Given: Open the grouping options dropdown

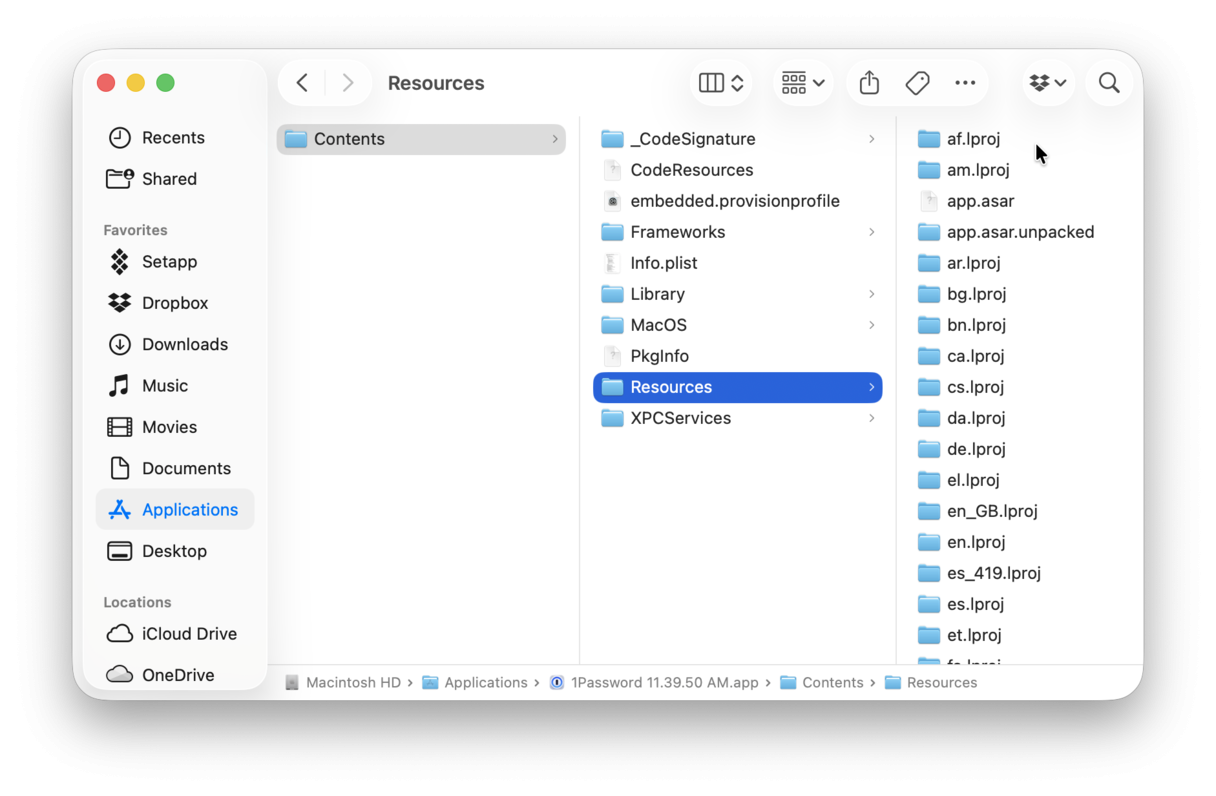Looking at the screenshot, I should pyautogui.click(x=802, y=83).
